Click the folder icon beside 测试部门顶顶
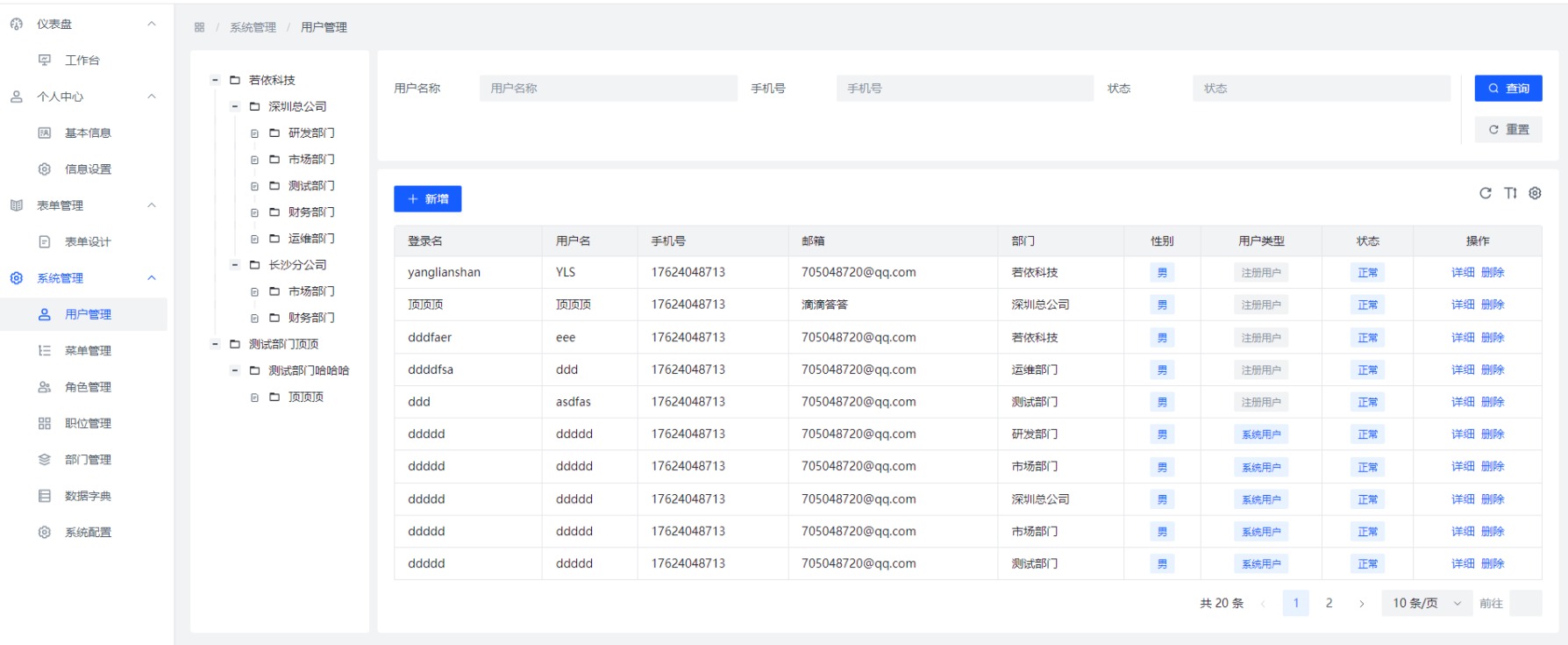The height and width of the screenshot is (645, 1568). tap(235, 344)
